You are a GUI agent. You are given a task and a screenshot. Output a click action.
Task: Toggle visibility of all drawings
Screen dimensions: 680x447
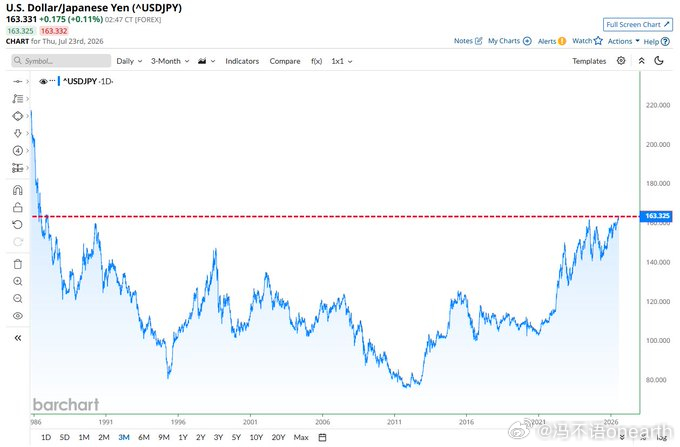point(17,316)
